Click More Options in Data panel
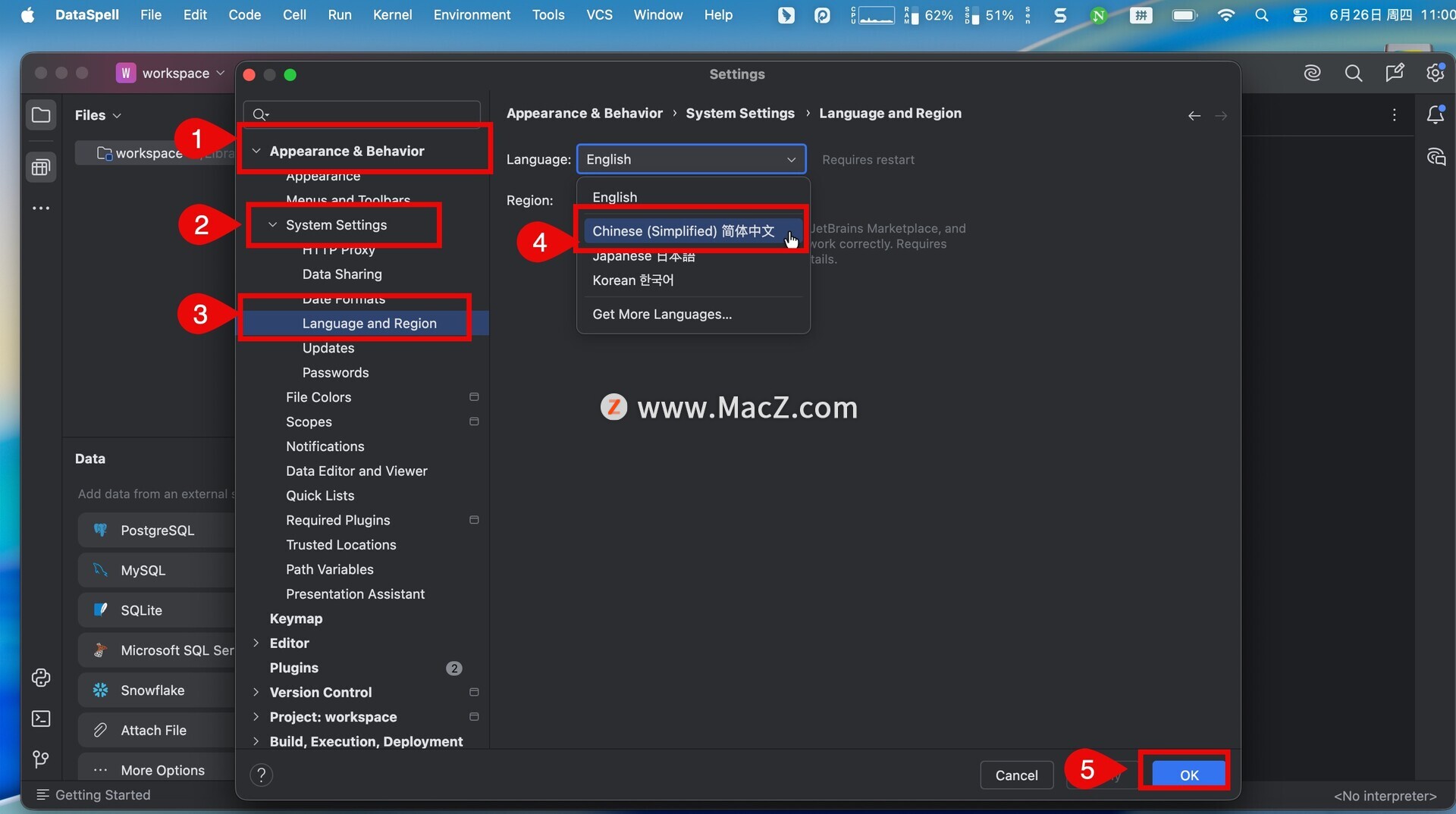The image size is (1456, 814). [156, 770]
